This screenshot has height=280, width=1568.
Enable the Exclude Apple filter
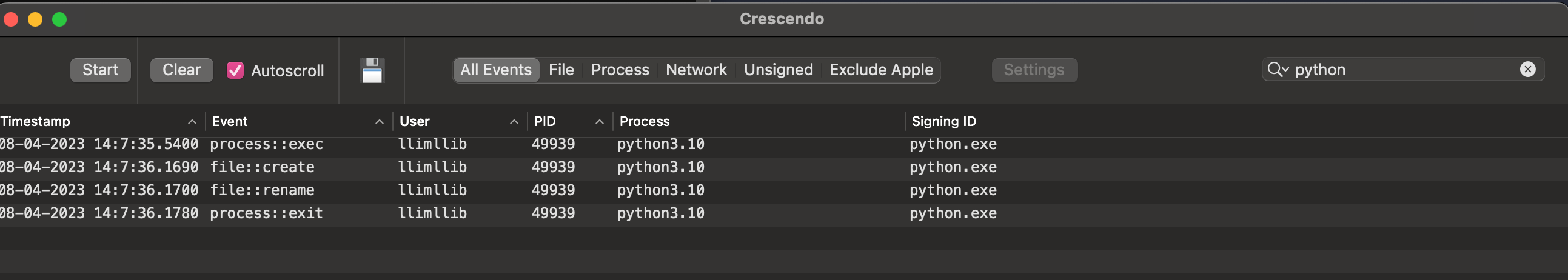pos(881,70)
